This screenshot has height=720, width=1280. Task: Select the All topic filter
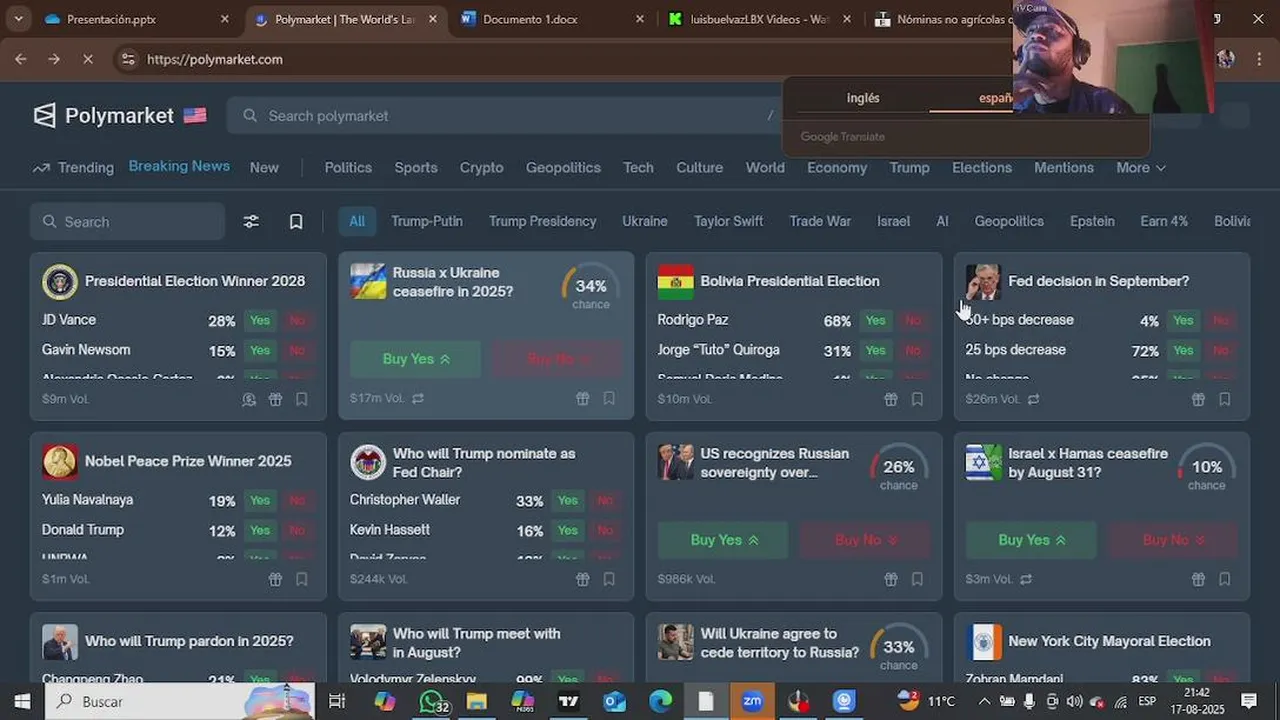pos(357,222)
